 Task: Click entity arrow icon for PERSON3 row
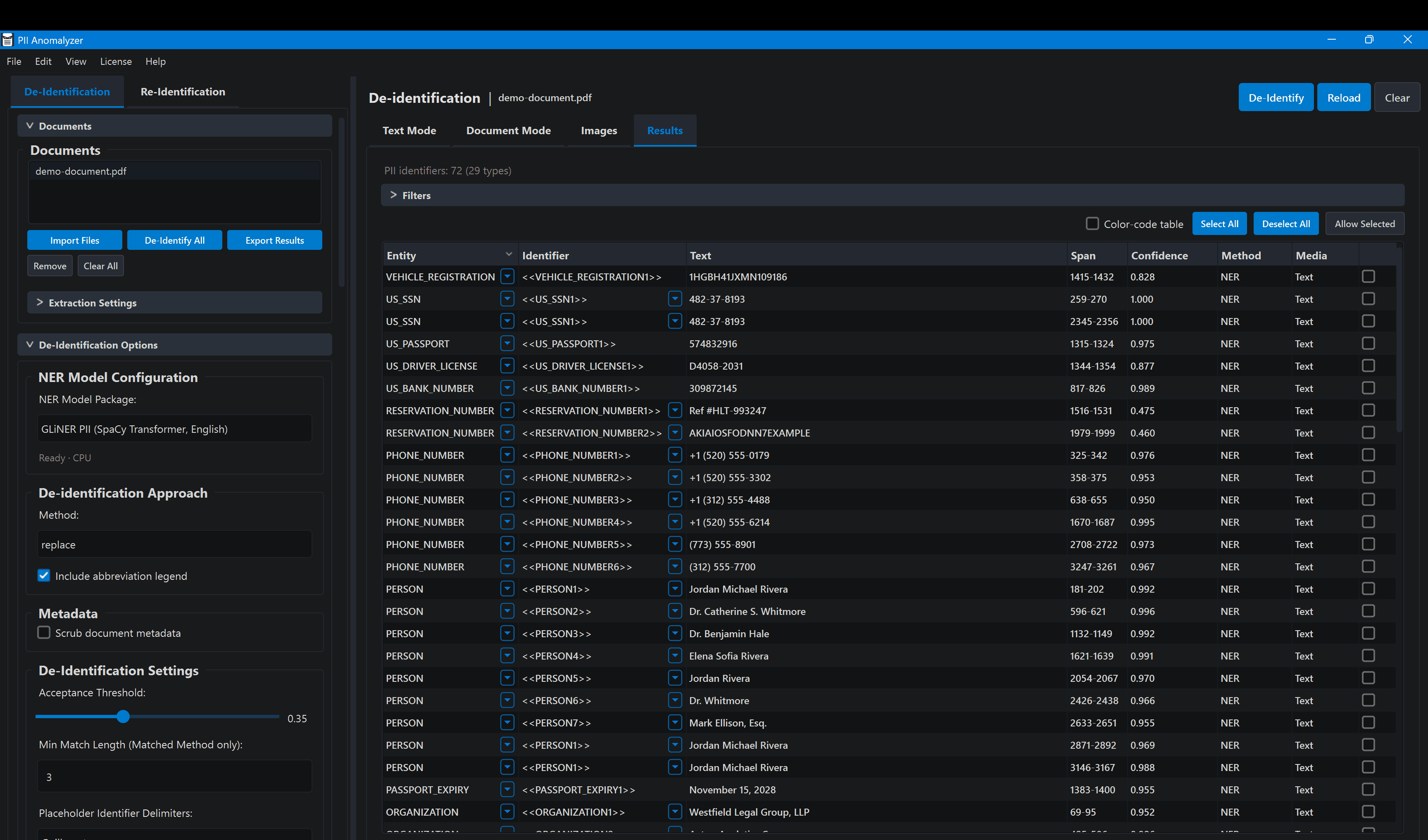coord(507,633)
